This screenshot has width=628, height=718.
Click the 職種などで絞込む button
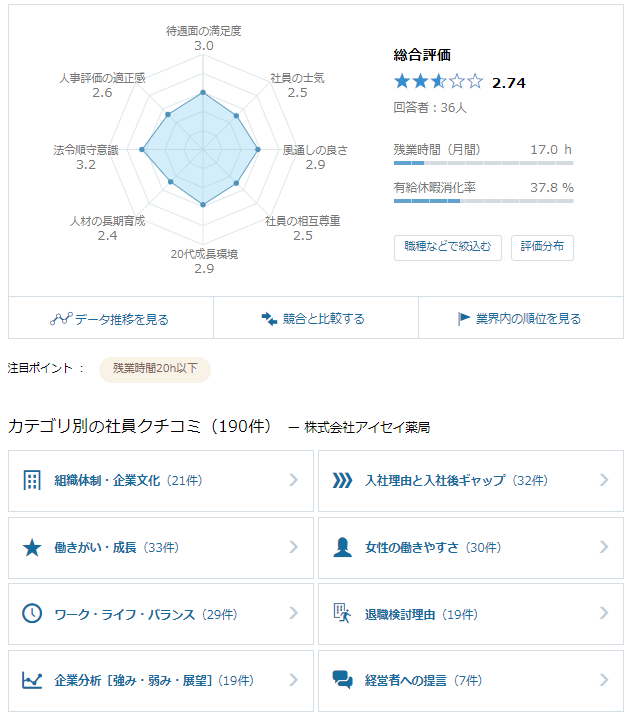[448, 248]
